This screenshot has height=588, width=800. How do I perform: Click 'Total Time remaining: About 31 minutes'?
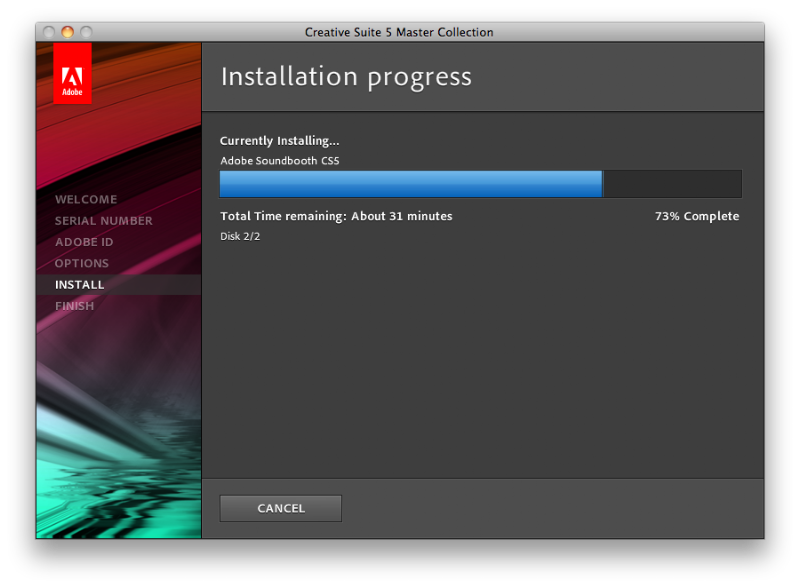336,216
